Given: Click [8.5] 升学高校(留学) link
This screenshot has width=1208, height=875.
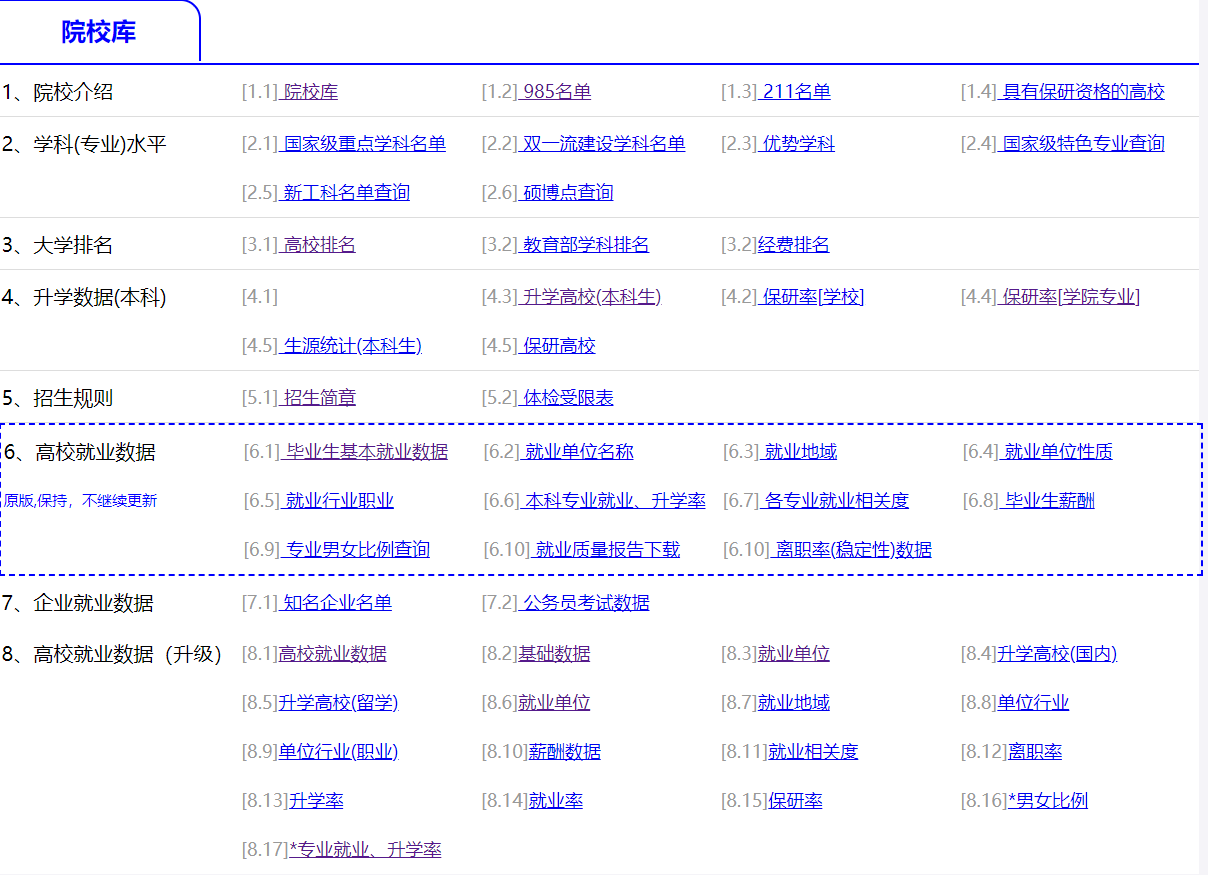Looking at the screenshot, I should click(338, 703).
